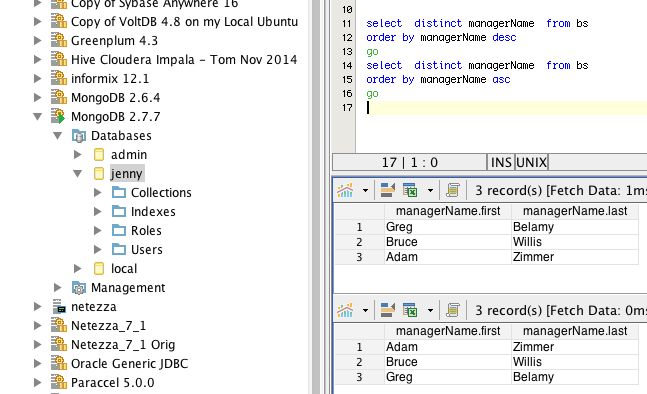Click managerName.last header in second result grid

[x=575, y=331]
